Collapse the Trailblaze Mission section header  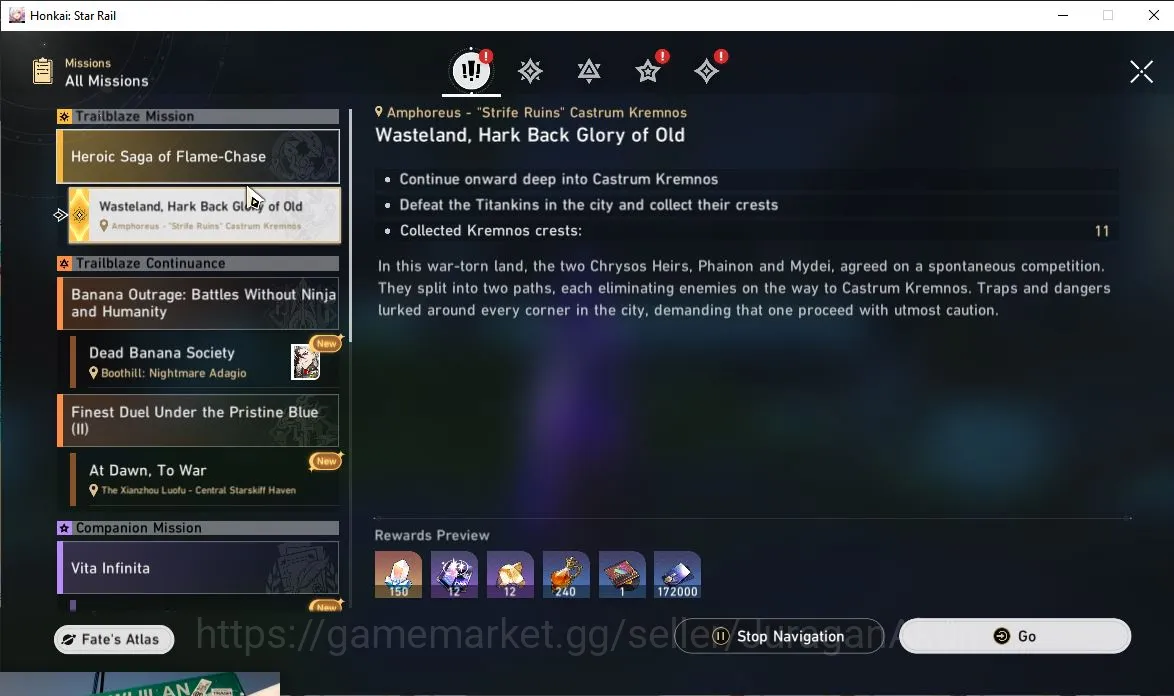[x=198, y=116]
